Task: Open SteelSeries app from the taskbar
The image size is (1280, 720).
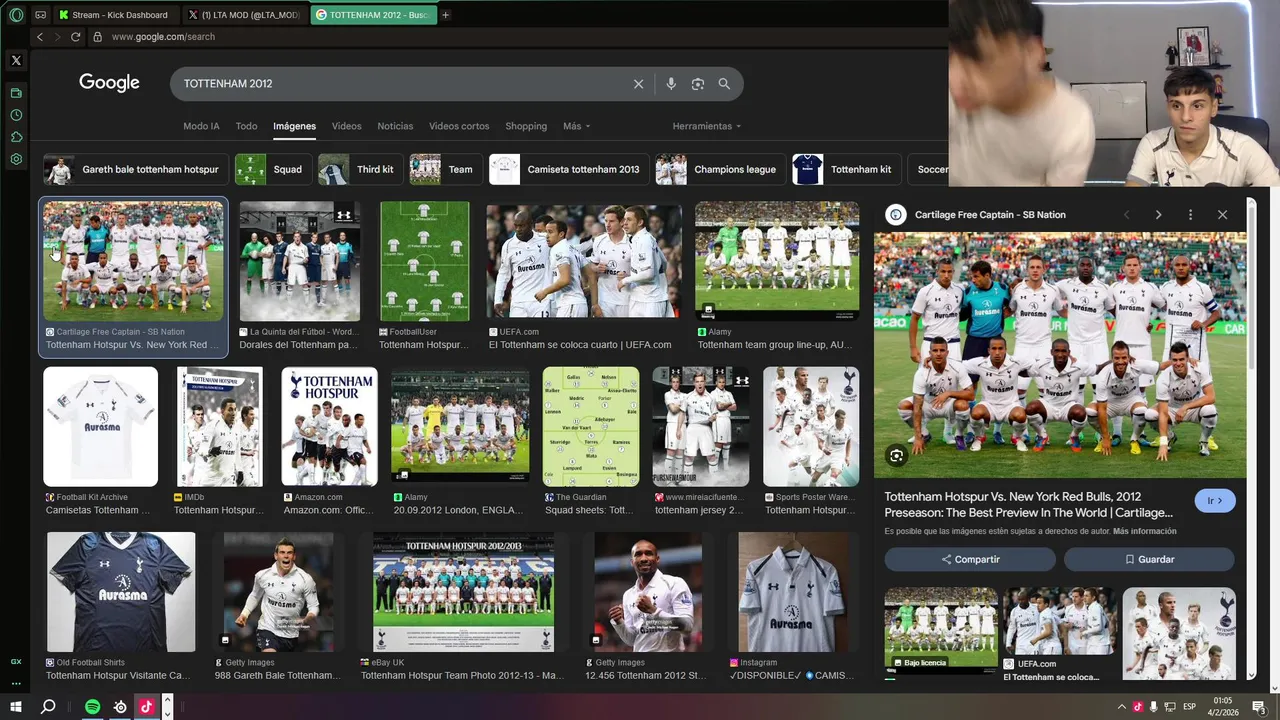Action: (120, 707)
